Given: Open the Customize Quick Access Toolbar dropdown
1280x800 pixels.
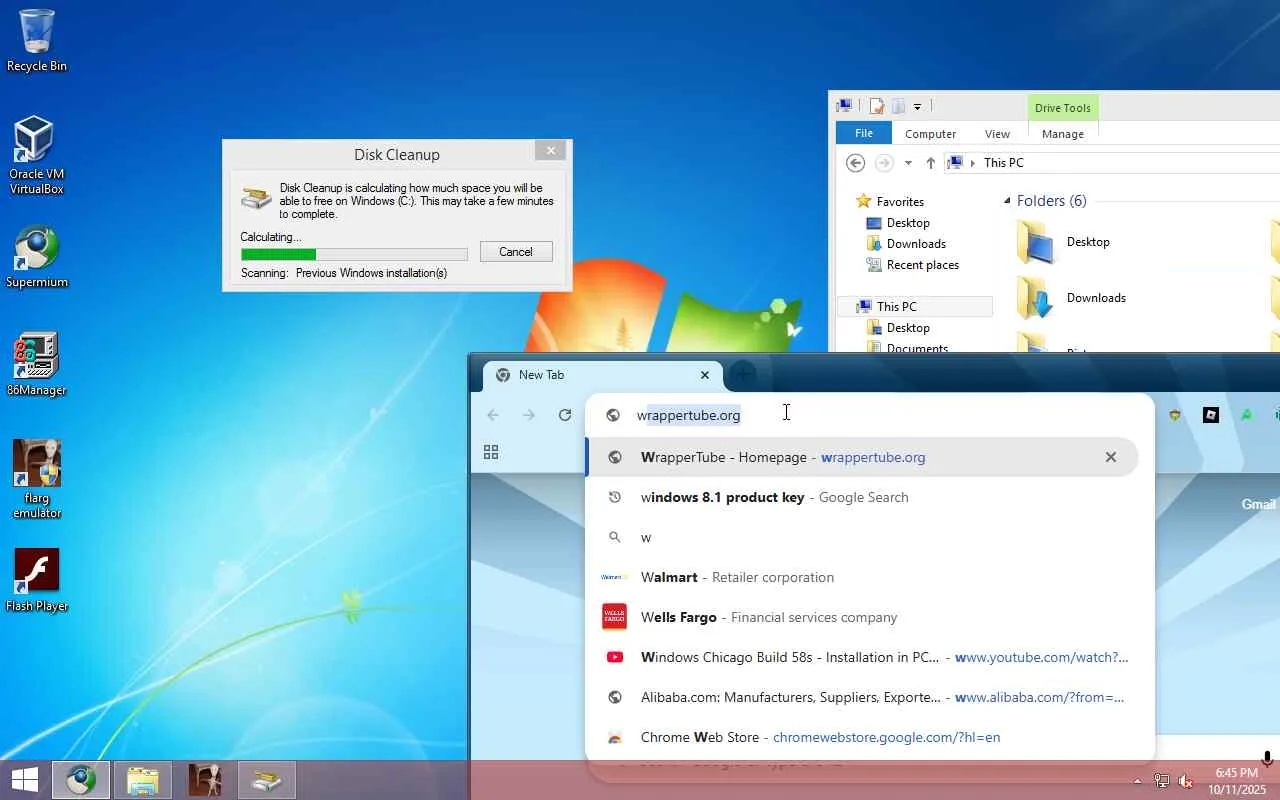Looking at the screenshot, I should pos(917,106).
